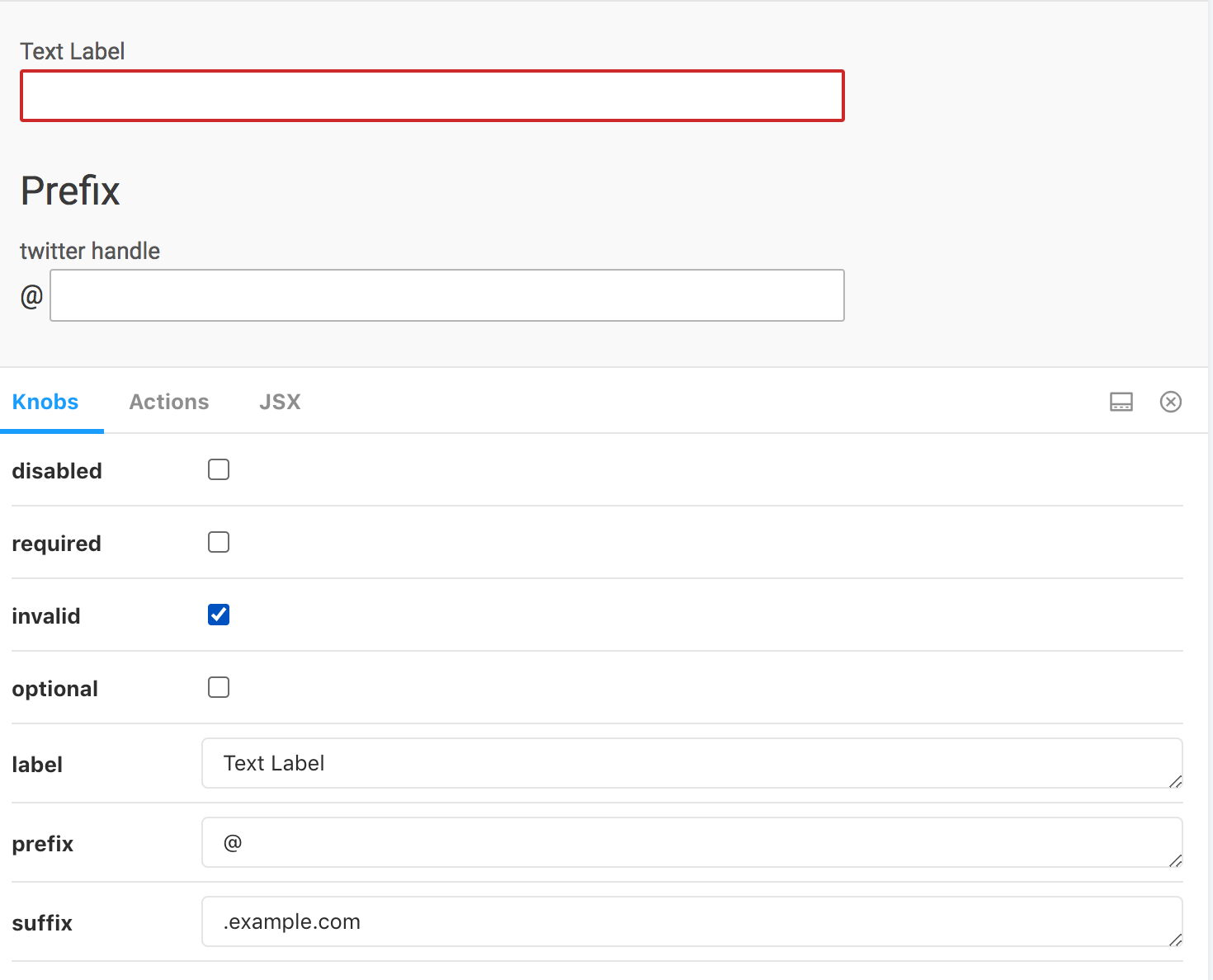Screen dimensions: 1213x980
Task: Uncheck the invalid checkbox
Action: pos(219,615)
